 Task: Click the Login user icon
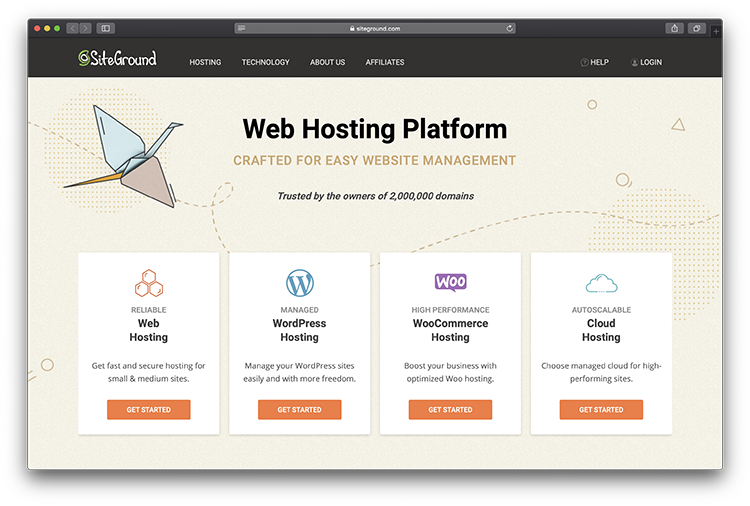point(634,62)
